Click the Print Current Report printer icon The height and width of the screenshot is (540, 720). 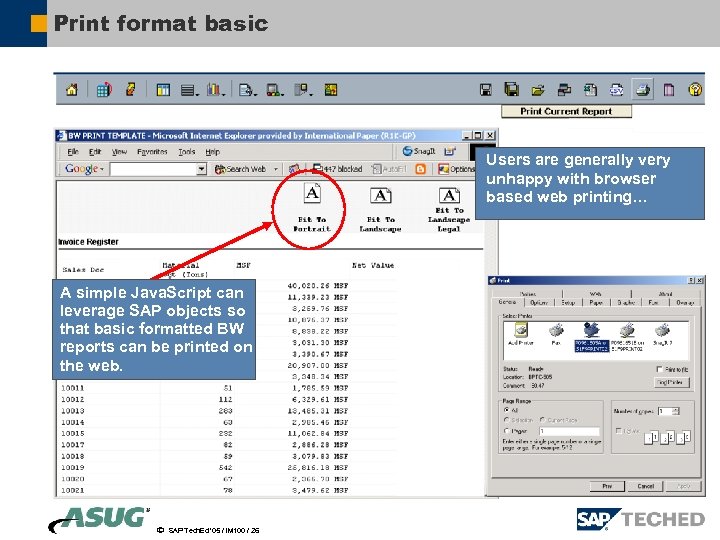[643, 90]
